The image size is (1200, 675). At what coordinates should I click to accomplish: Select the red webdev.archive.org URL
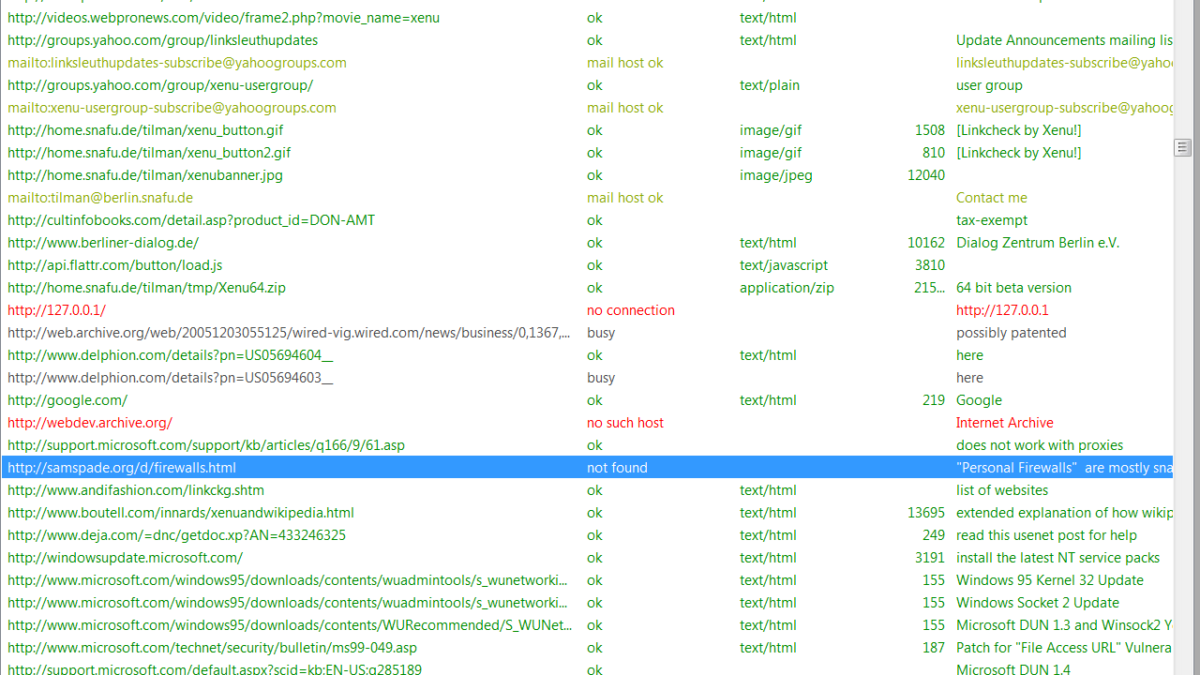pos(90,423)
